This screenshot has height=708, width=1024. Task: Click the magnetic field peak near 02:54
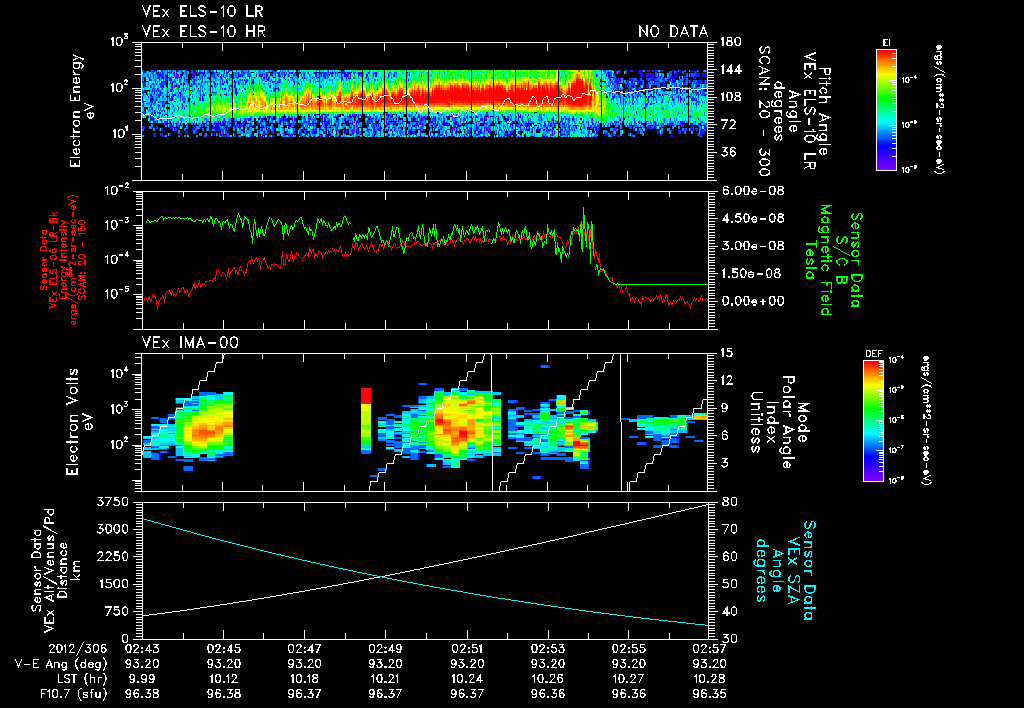point(583,209)
